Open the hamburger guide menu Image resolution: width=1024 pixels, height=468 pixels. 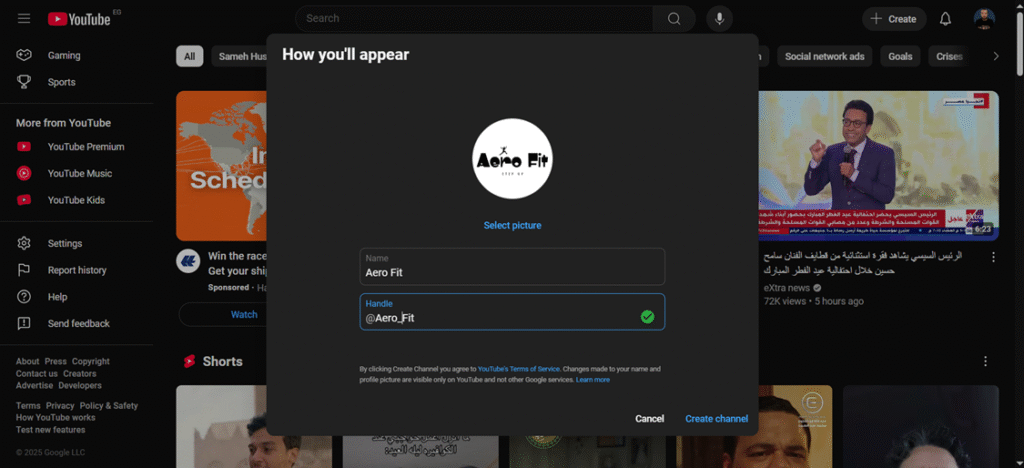pyautogui.click(x=24, y=18)
